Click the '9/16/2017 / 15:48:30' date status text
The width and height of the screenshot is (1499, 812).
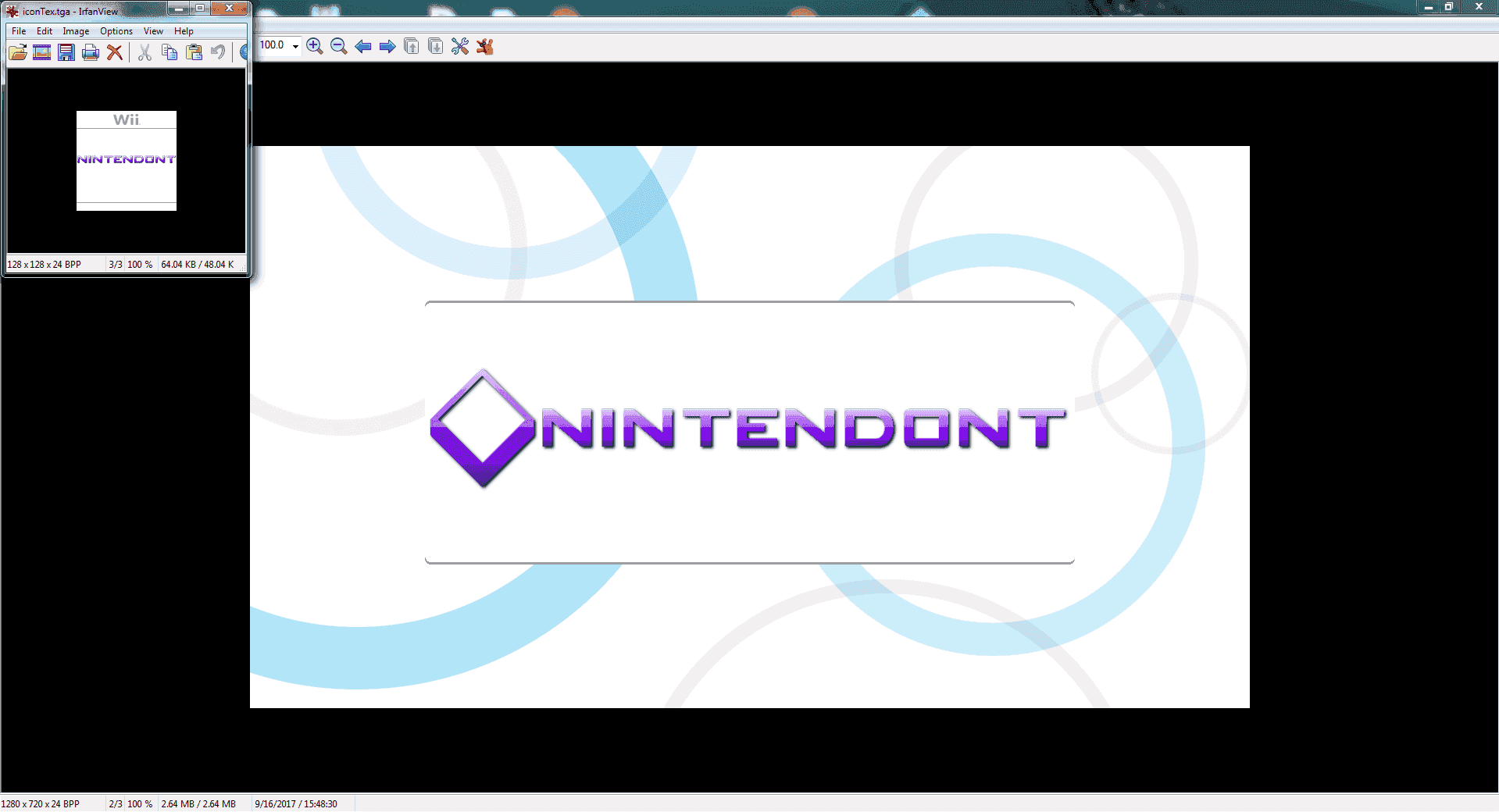click(296, 804)
